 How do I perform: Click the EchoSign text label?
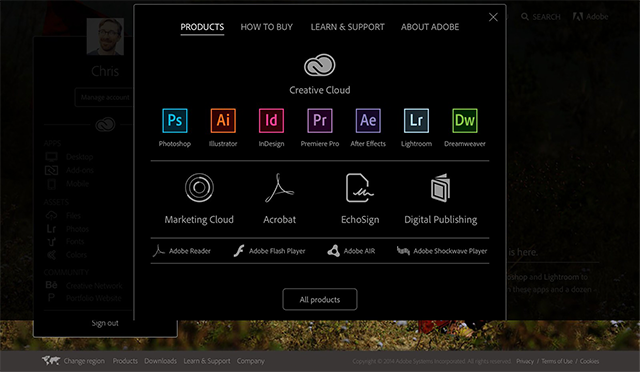coord(360,220)
